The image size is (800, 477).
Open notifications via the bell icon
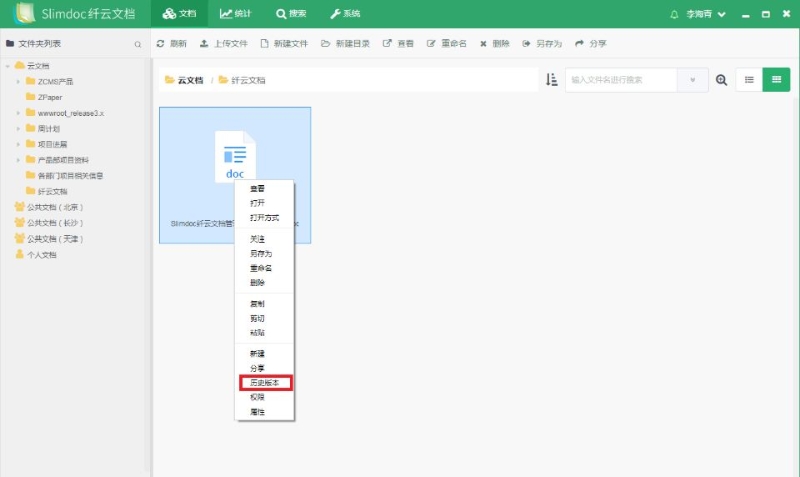coord(674,15)
